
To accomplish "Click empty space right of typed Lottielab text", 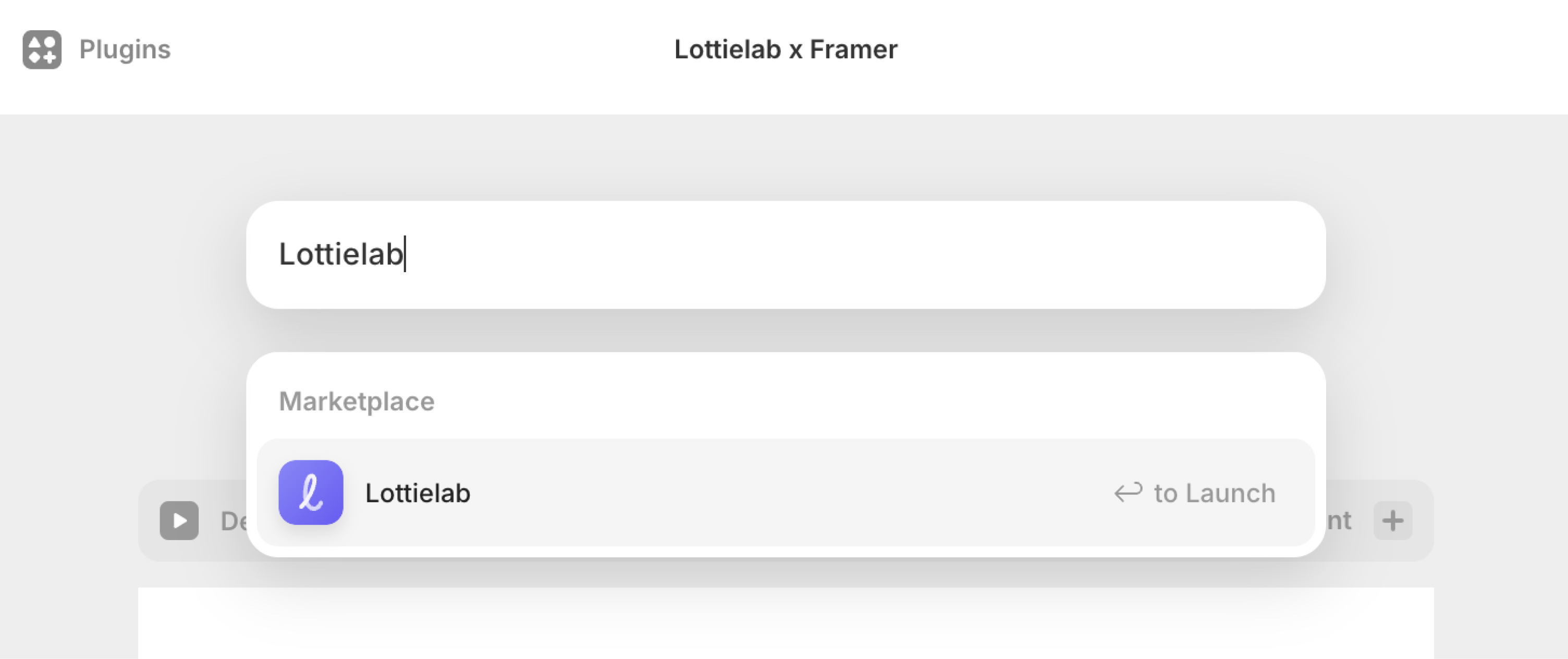I will click(852, 254).
